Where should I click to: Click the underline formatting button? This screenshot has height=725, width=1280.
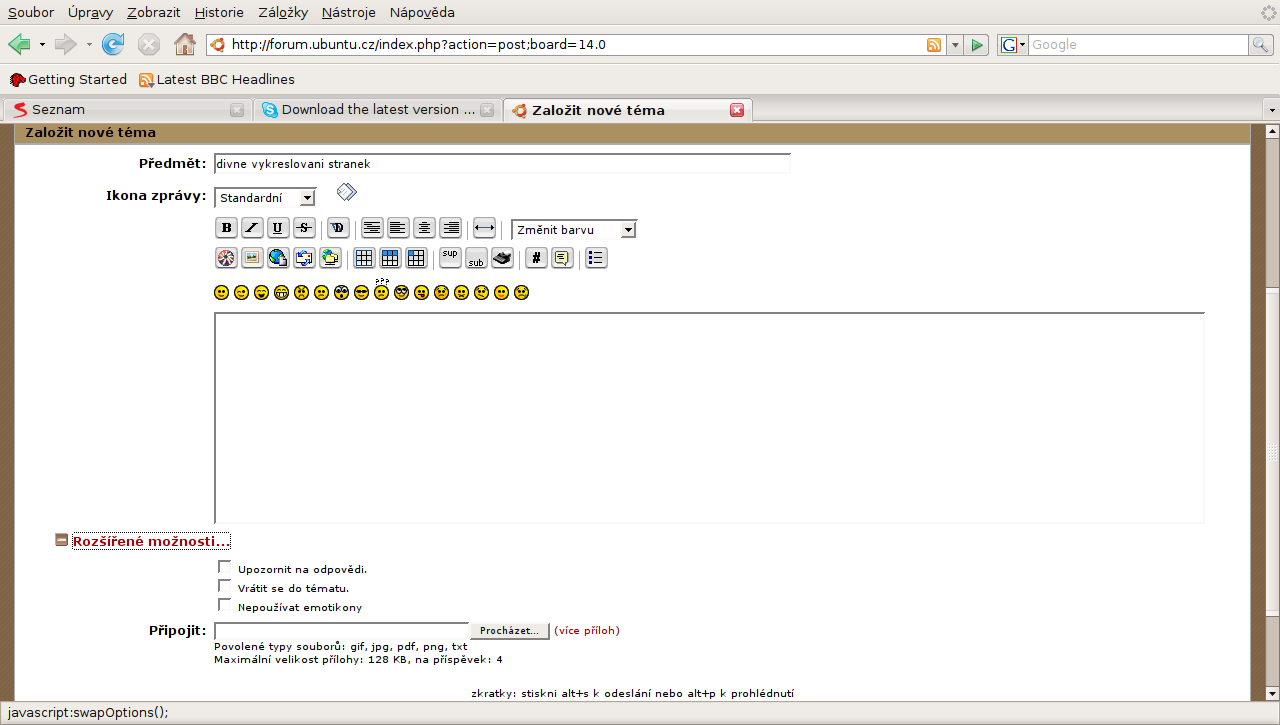click(x=278, y=228)
